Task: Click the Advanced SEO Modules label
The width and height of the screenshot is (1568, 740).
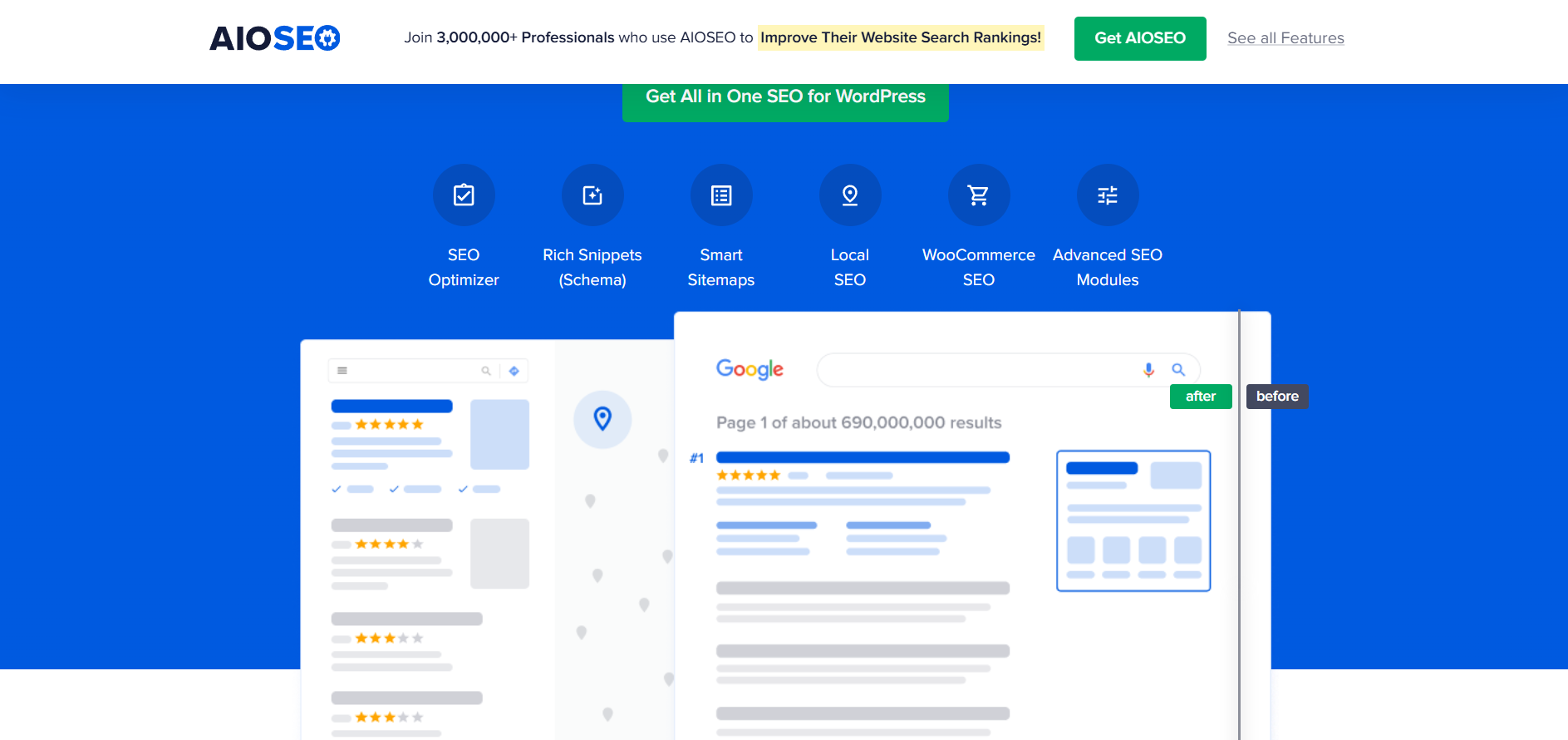Action: pyautogui.click(x=1108, y=267)
